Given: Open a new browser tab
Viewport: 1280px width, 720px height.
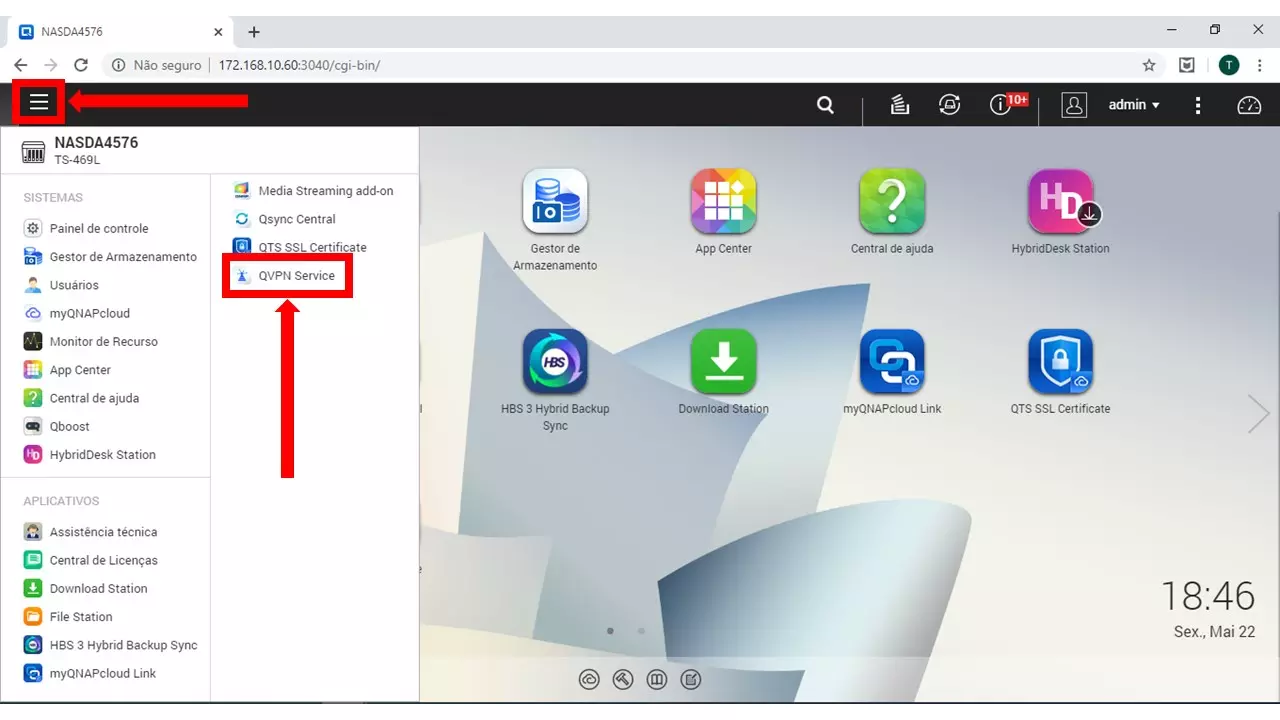Looking at the screenshot, I should [x=254, y=32].
